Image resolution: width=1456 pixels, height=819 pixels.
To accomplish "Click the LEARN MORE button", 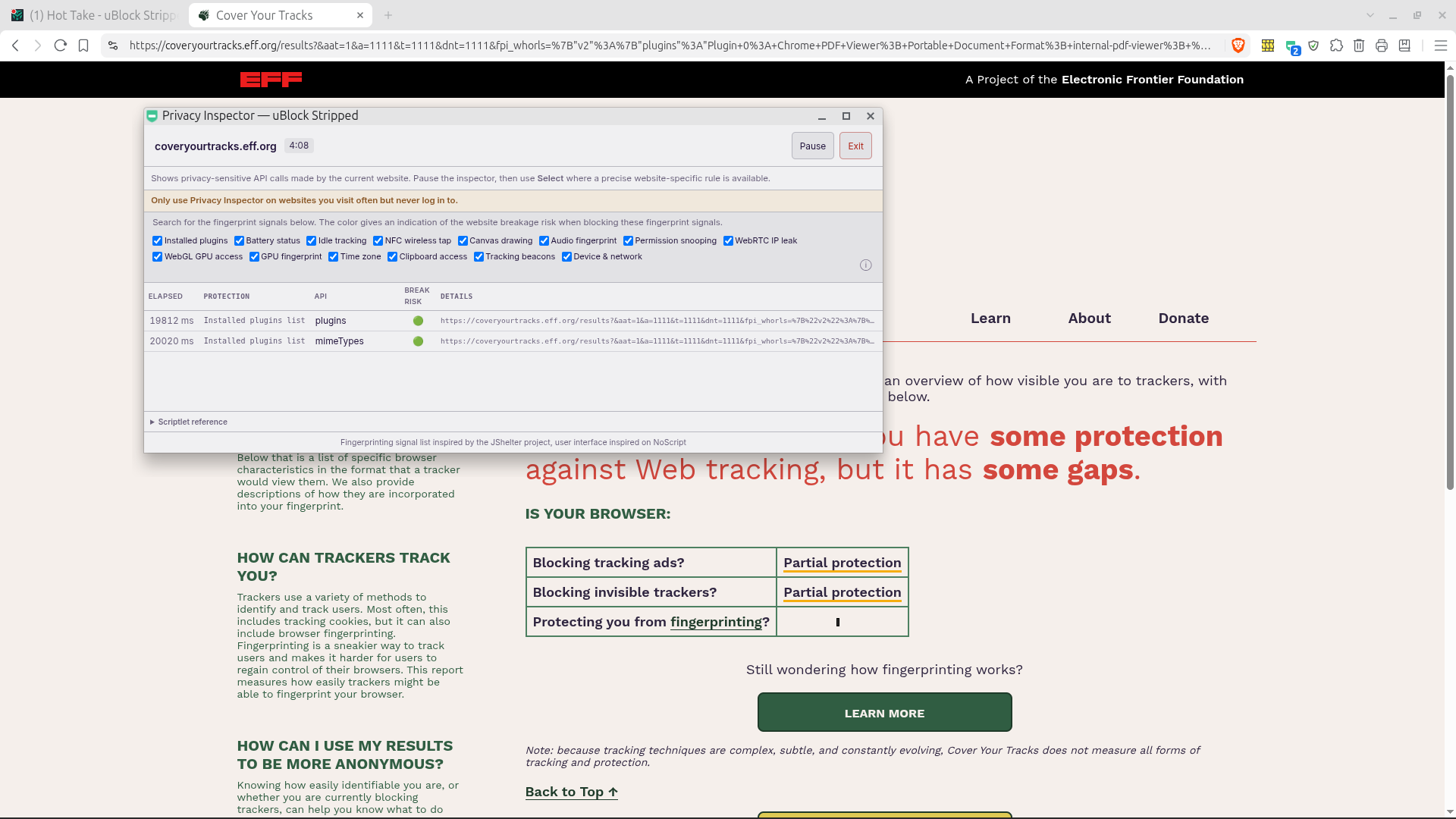I will (x=884, y=712).
